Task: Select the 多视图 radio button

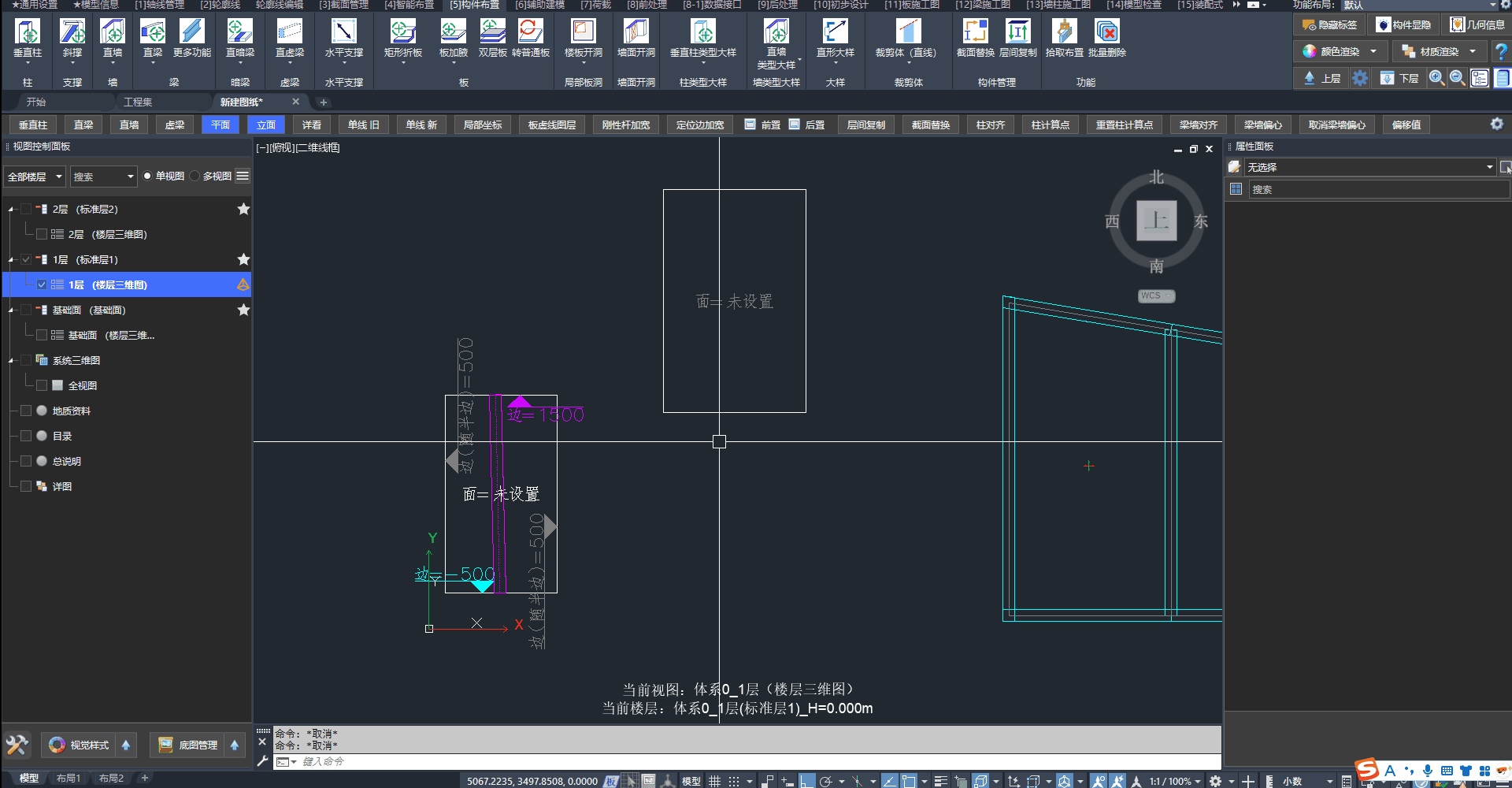Action: click(x=195, y=177)
